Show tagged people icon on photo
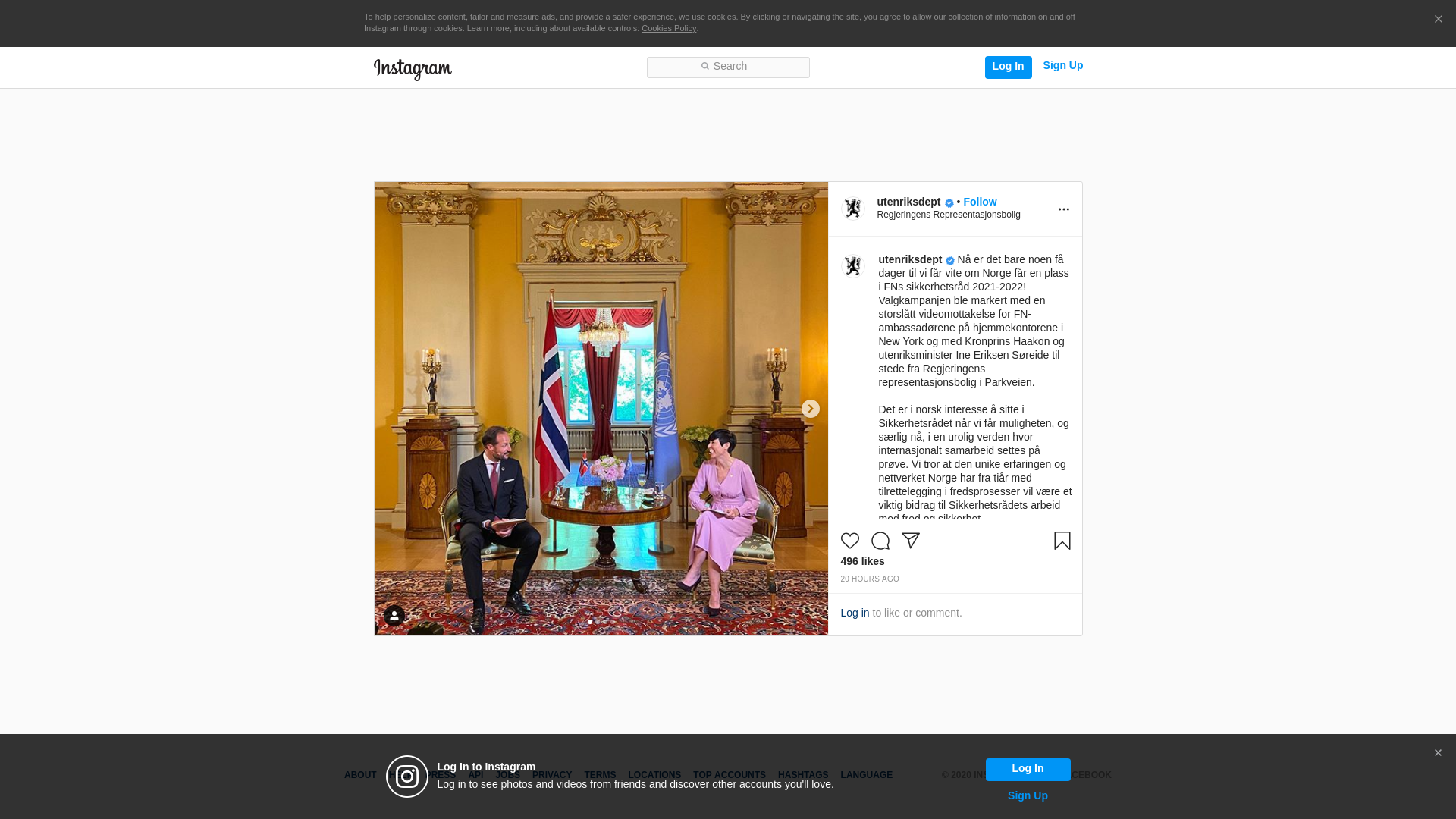This screenshot has height=819, width=1456. click(394, 616)
